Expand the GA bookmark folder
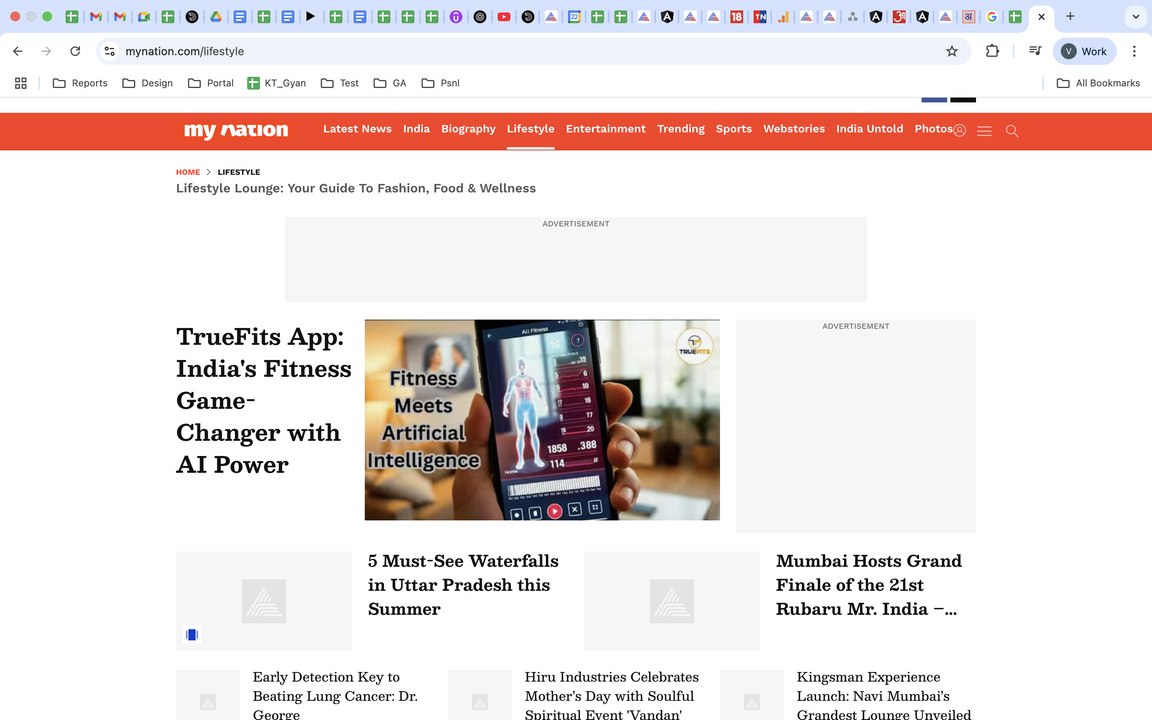Image resolution: width=1152 pixels, height=720 pixels. (x=390, y=83)
